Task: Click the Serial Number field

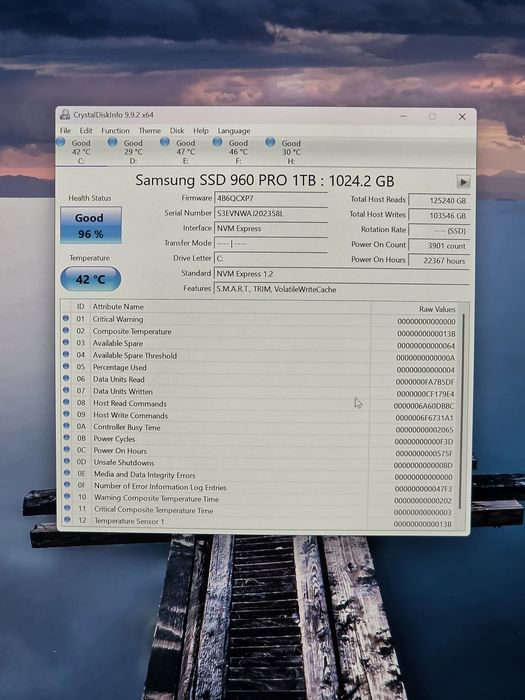Action: tap(271, 213)
